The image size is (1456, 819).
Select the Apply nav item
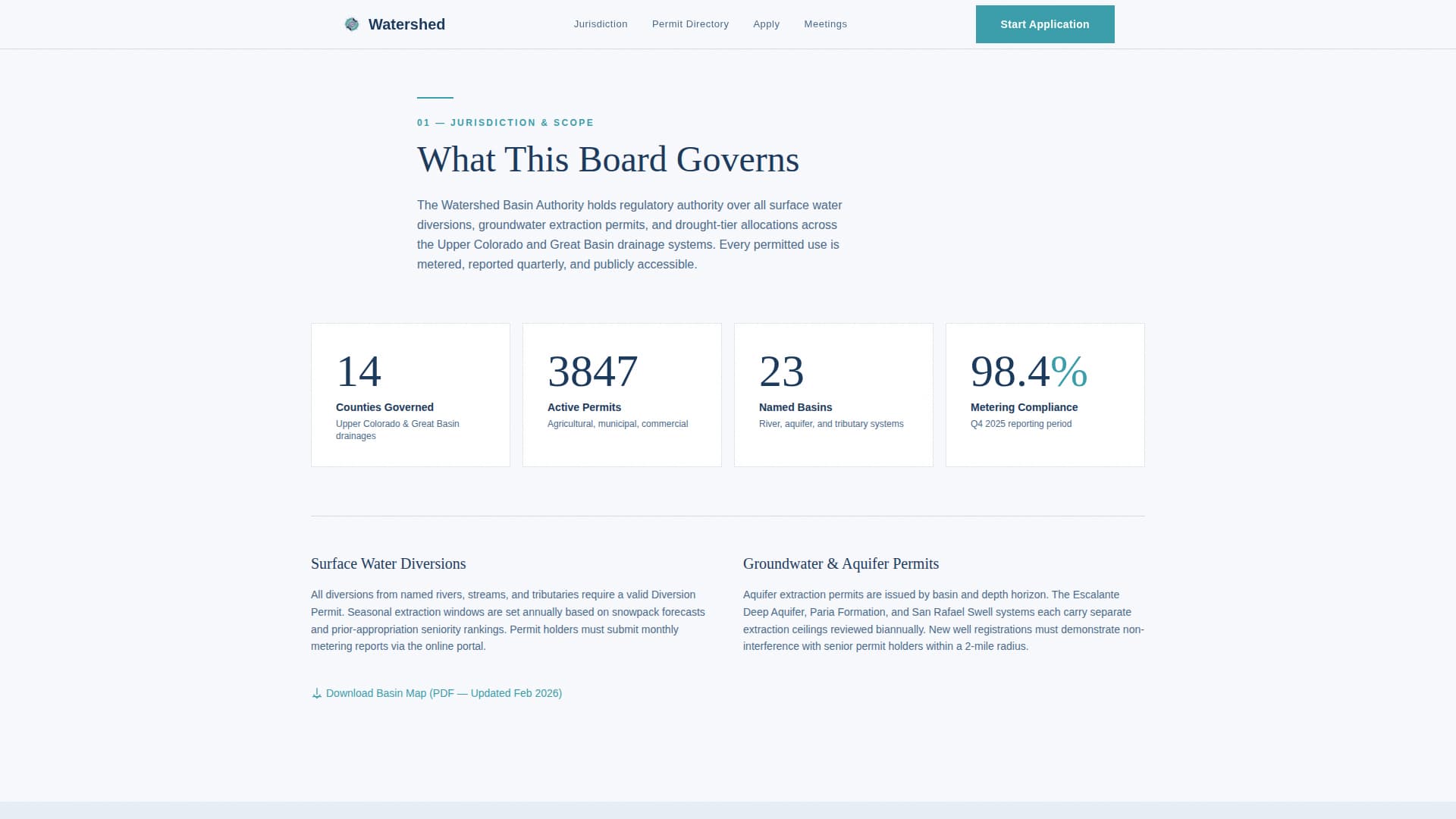[x=766, y=24]
